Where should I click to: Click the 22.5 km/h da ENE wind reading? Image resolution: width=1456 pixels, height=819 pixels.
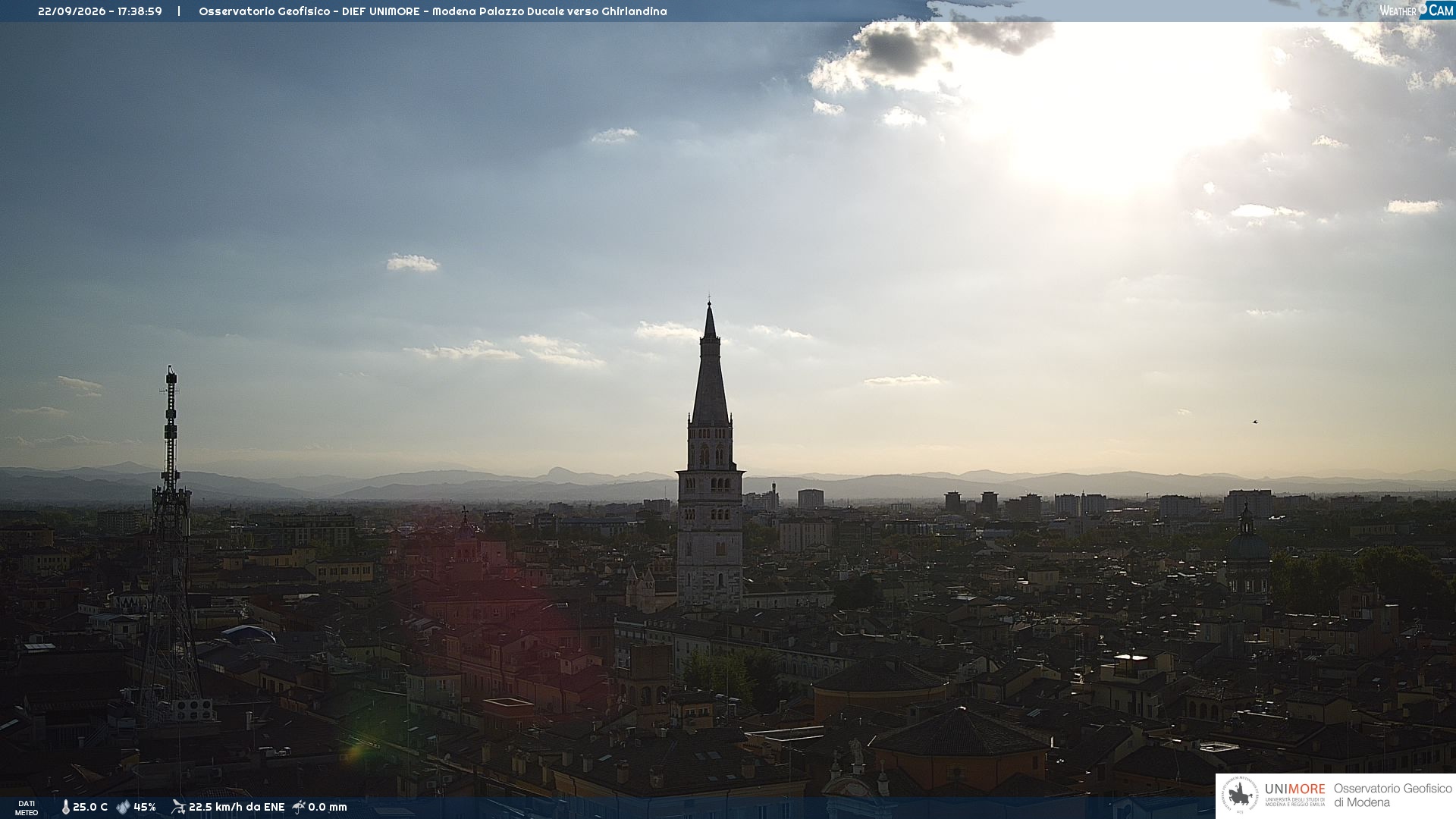click(237, 807)
